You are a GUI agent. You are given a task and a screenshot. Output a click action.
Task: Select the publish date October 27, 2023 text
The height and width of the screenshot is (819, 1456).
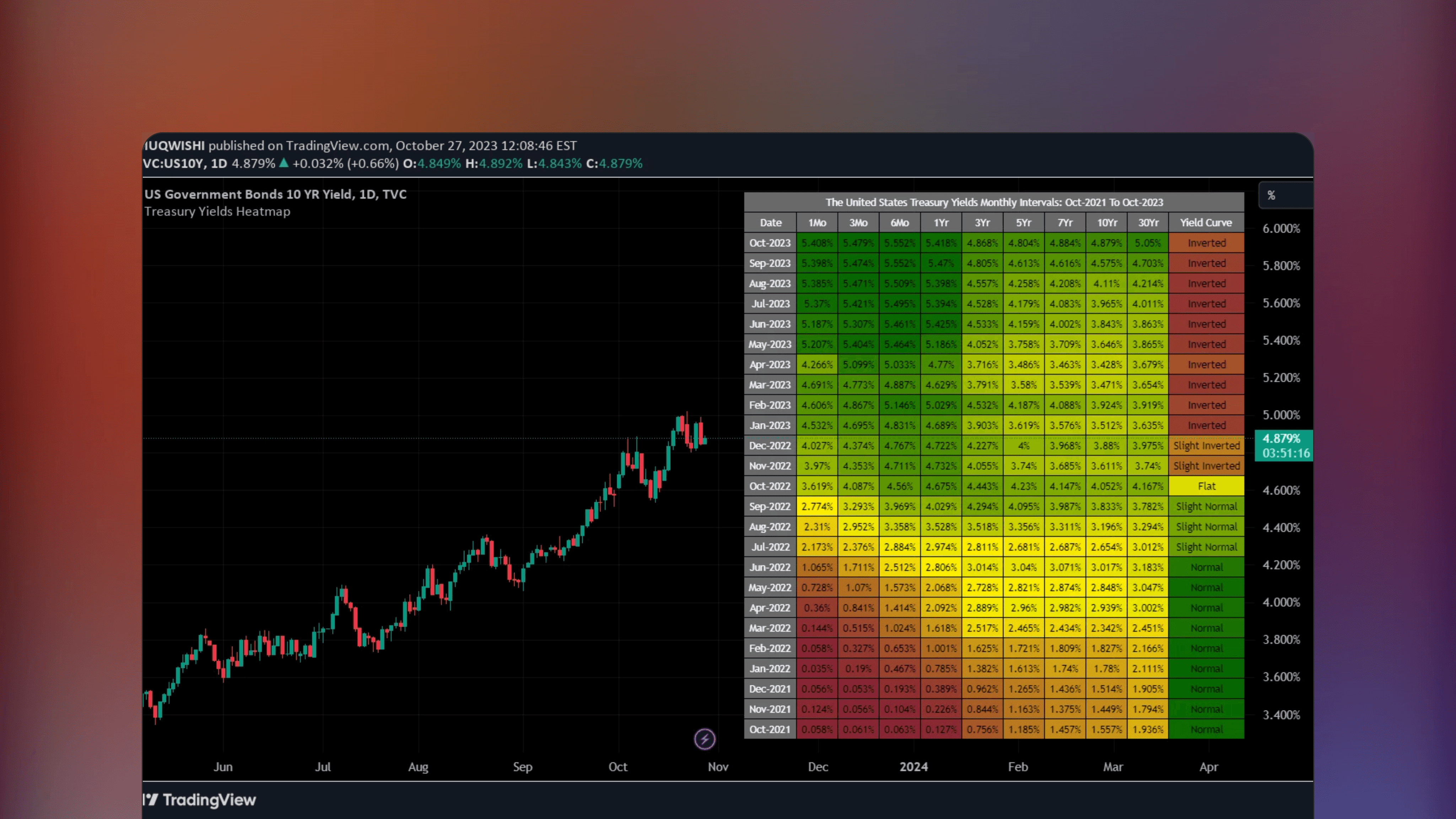(446, 145)
